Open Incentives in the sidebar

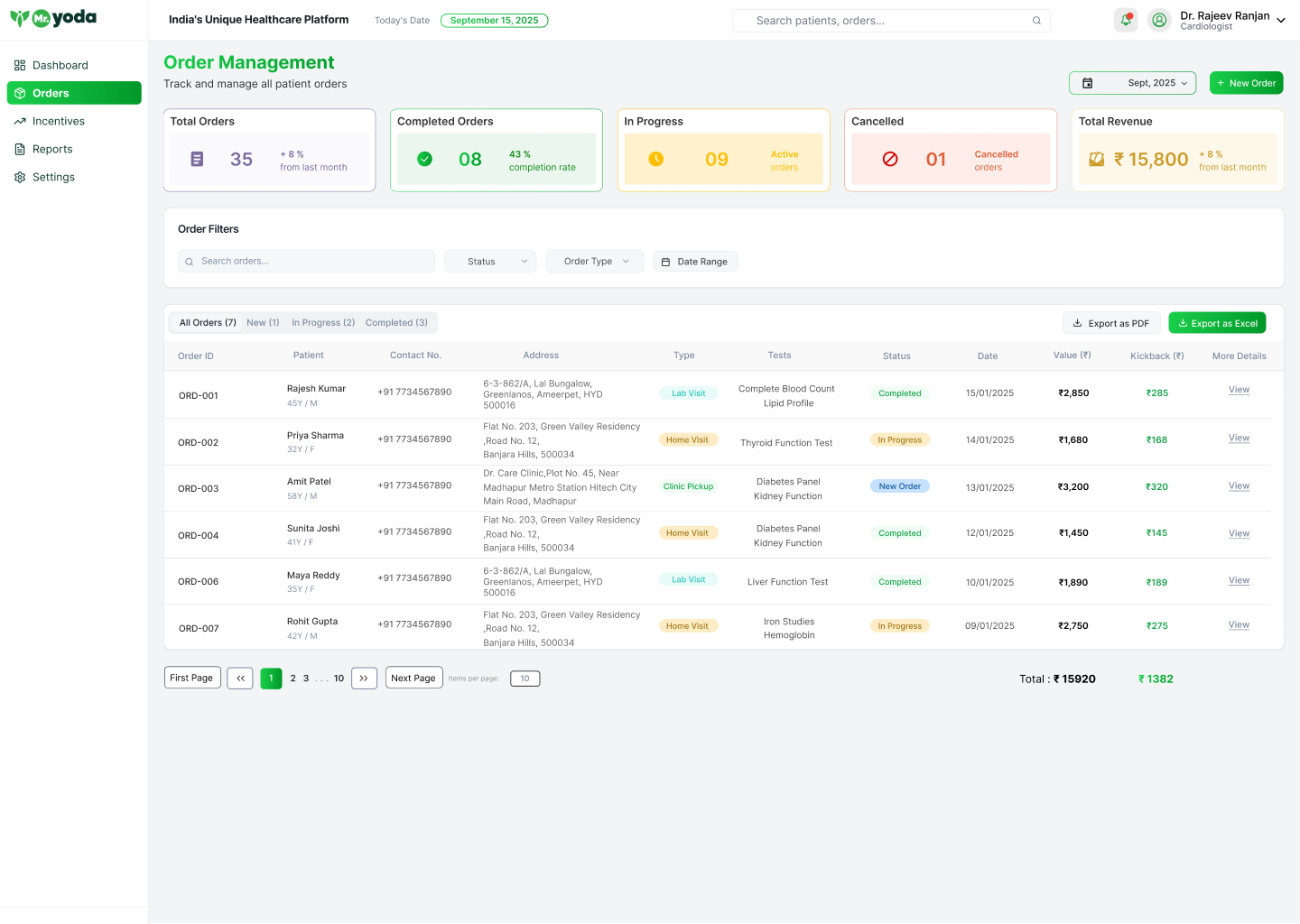pyautogui.click(x=59, y=122)
